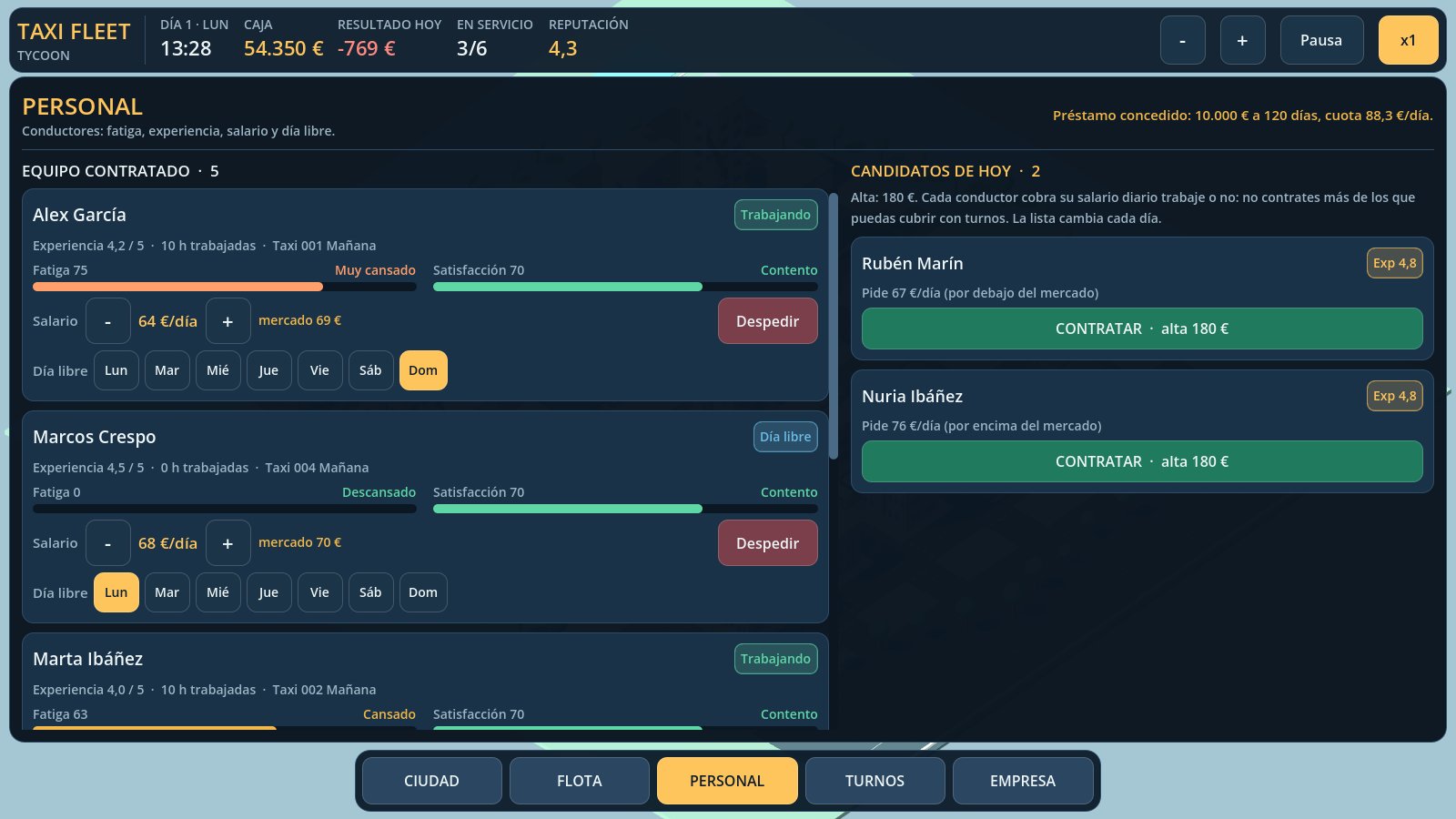Click the CAJA 54.350 € value
The image size is (1456, 819).
click(283, 48)
